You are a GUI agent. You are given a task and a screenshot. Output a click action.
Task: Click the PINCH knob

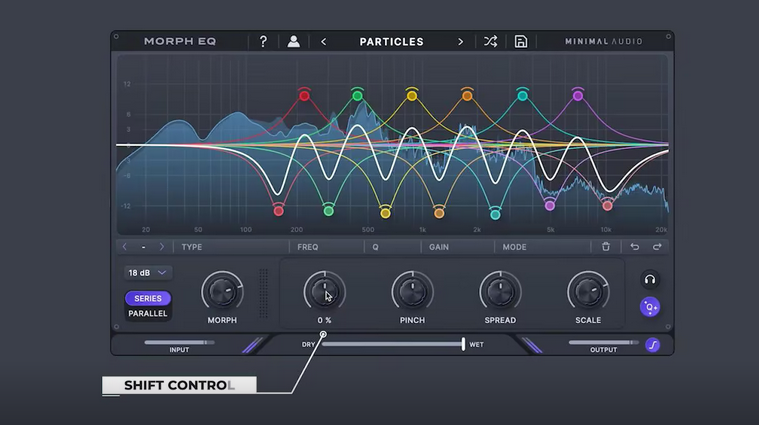click(412, 292)
